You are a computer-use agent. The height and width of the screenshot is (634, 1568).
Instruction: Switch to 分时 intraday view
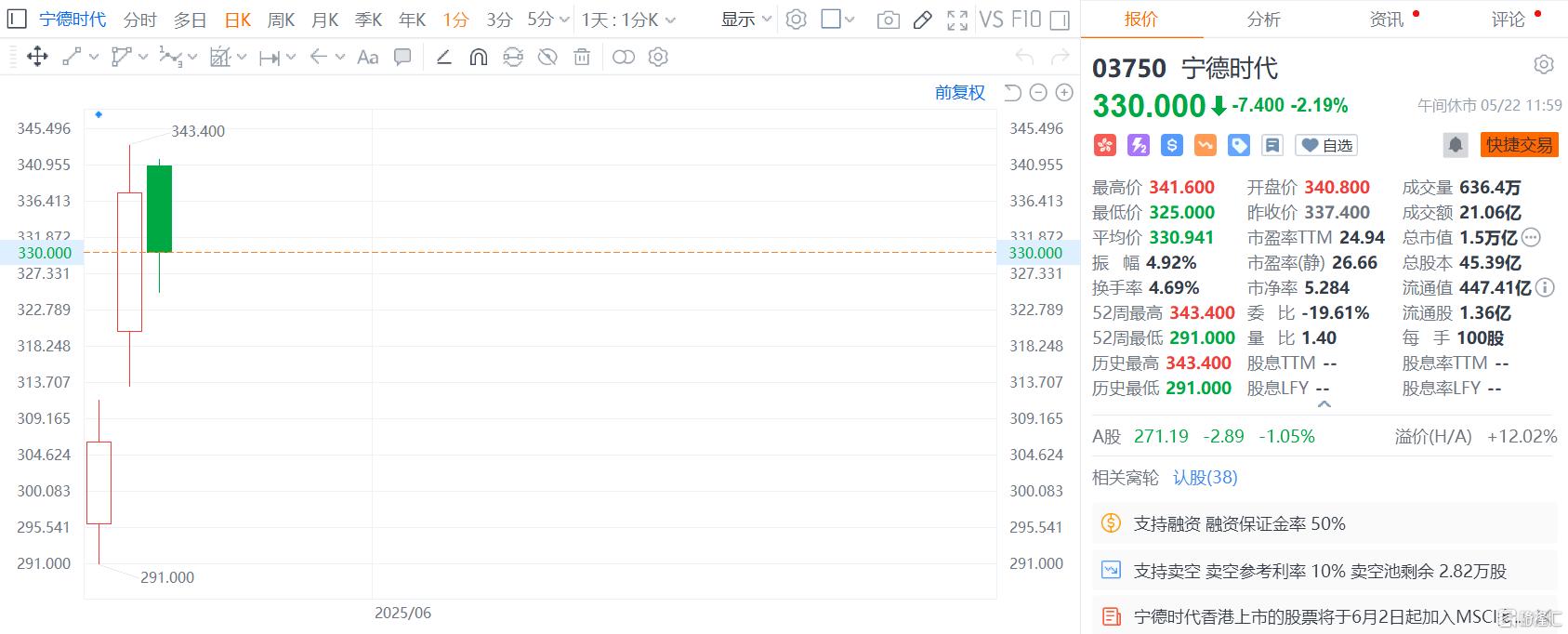[140, 20]
